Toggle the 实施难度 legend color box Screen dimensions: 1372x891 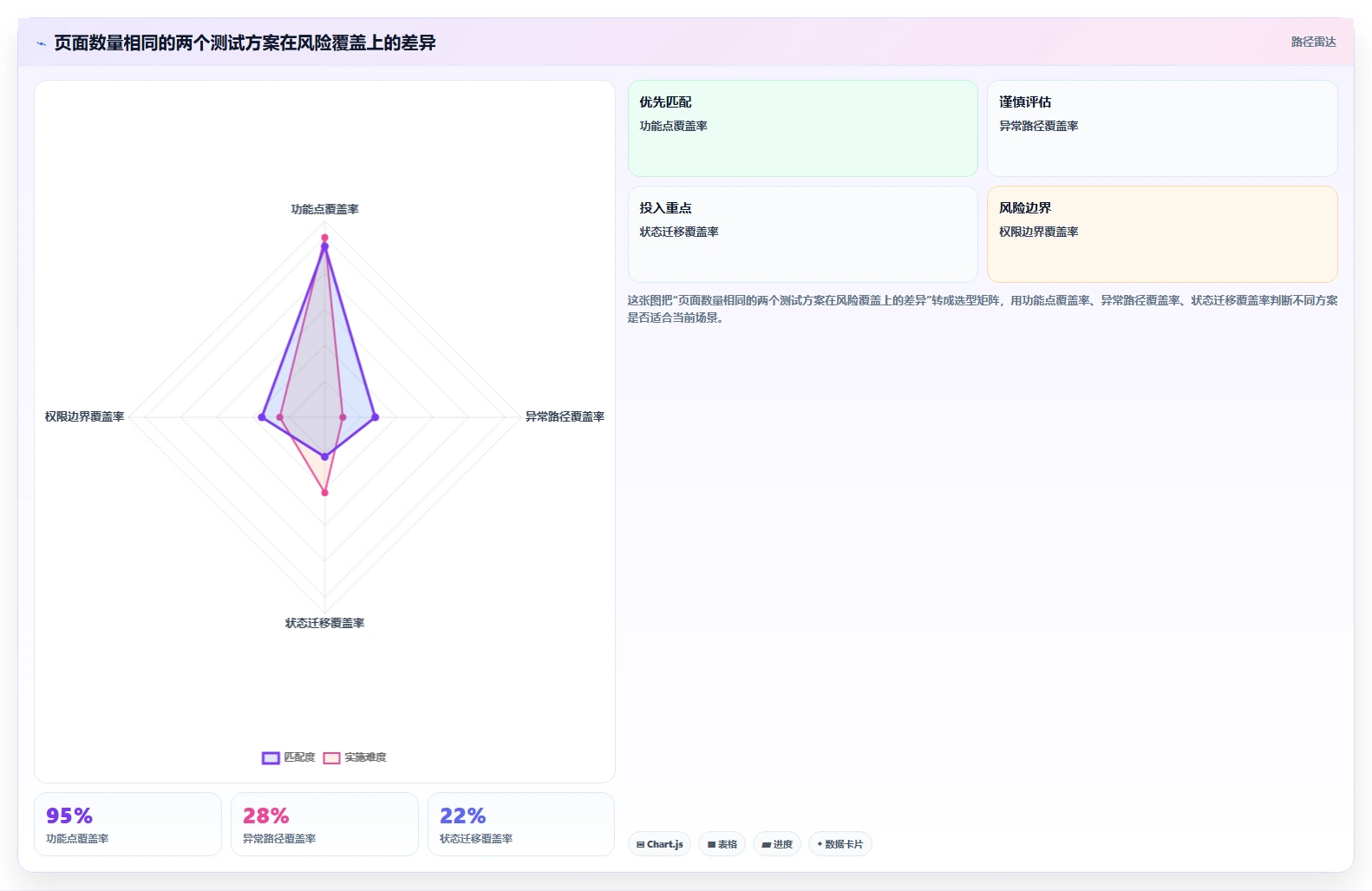331,757
